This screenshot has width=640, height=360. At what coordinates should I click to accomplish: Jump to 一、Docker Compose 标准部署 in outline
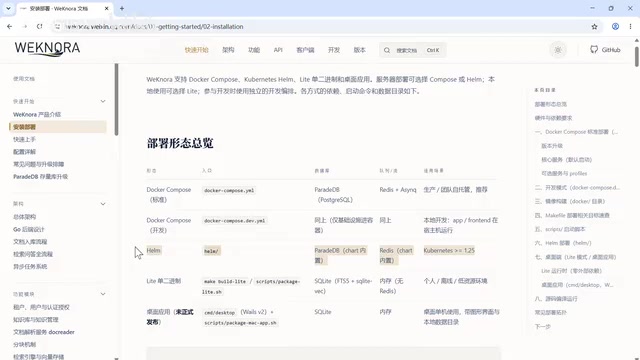tap(576, 132)
